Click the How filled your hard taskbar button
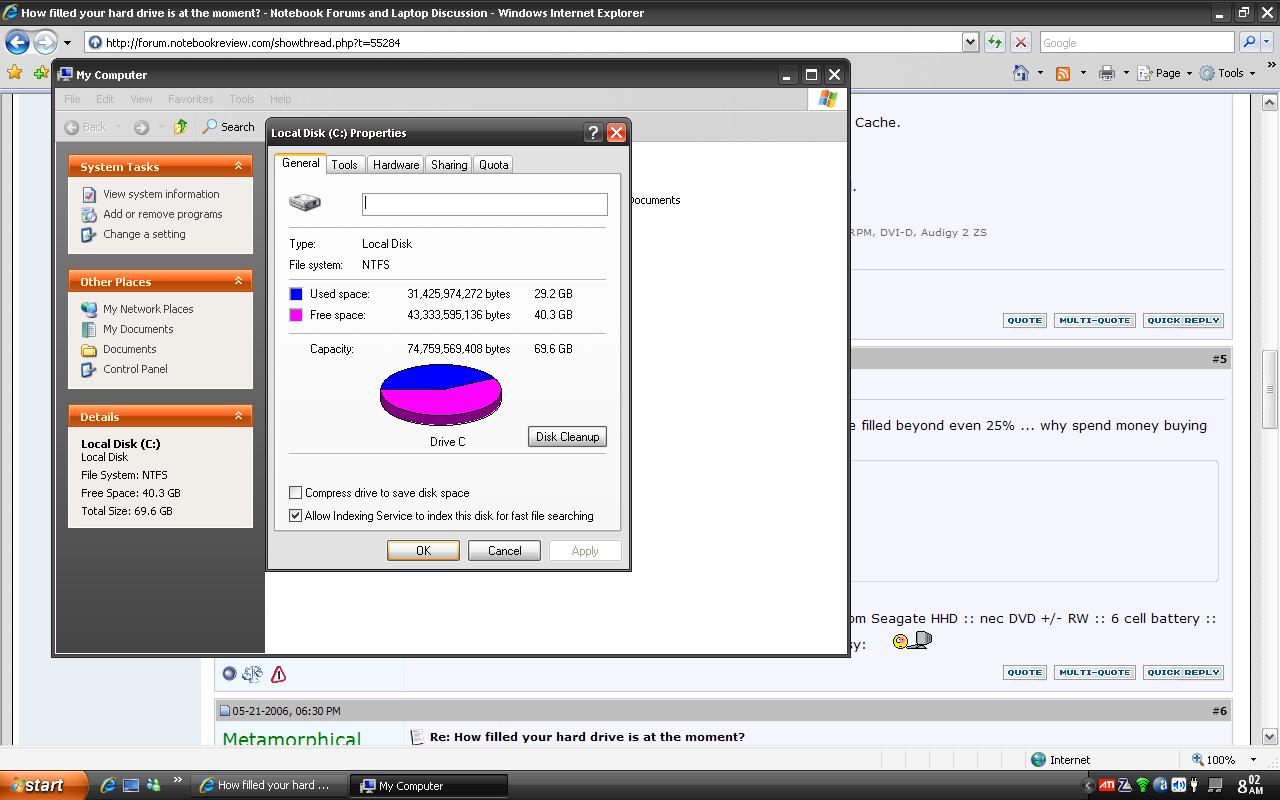 (270, 785)
